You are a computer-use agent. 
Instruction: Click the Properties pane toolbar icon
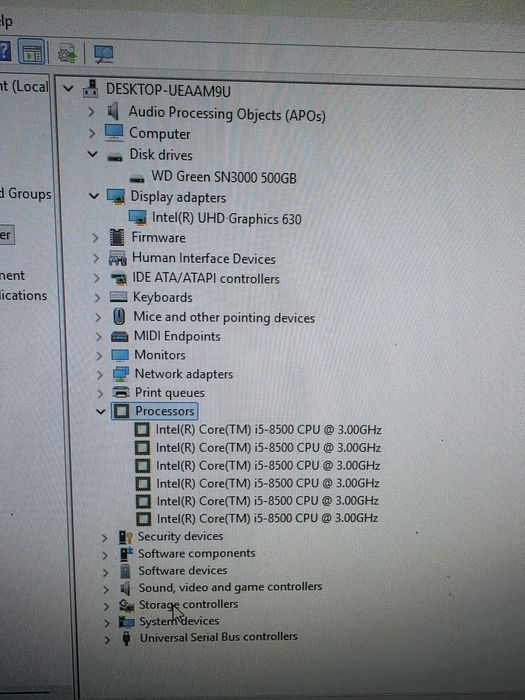(x=32, y=52)
